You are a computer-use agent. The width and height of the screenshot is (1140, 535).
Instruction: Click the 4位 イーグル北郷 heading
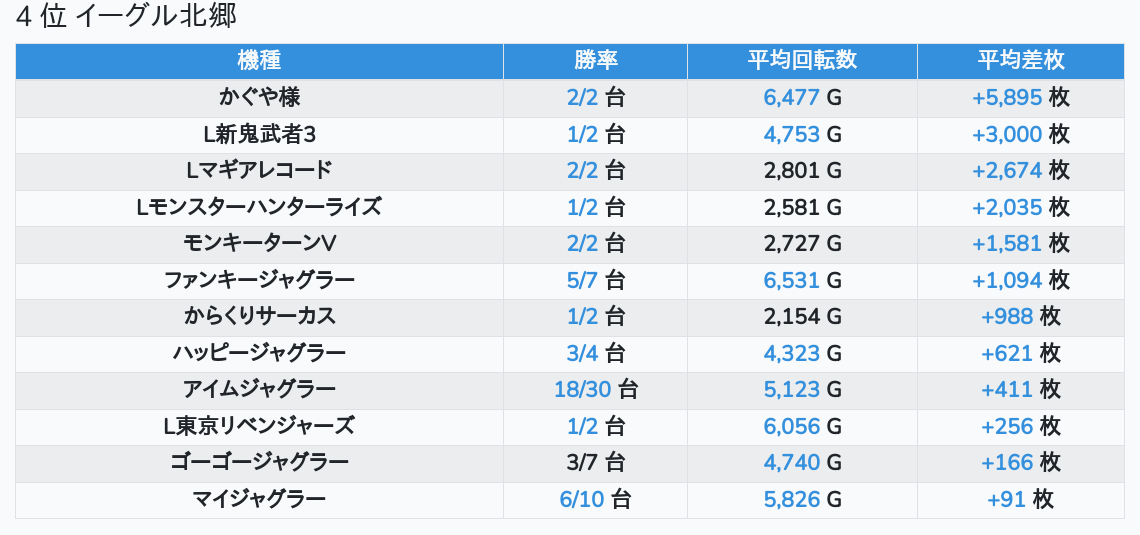127,17
